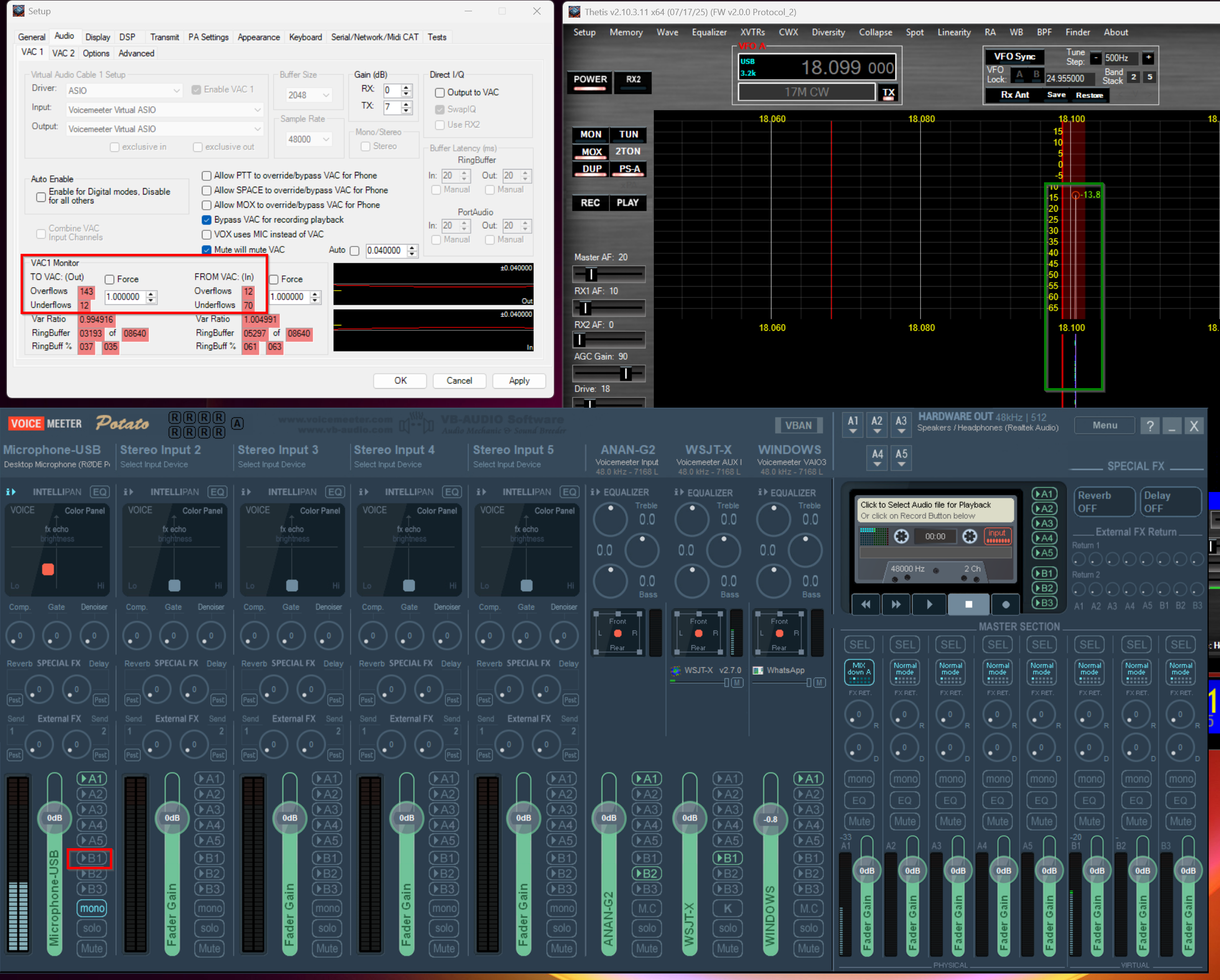Click the WINDOWS strip fader knob
This screenshot has height=980, width=1220.
click(x=770, y=819)
